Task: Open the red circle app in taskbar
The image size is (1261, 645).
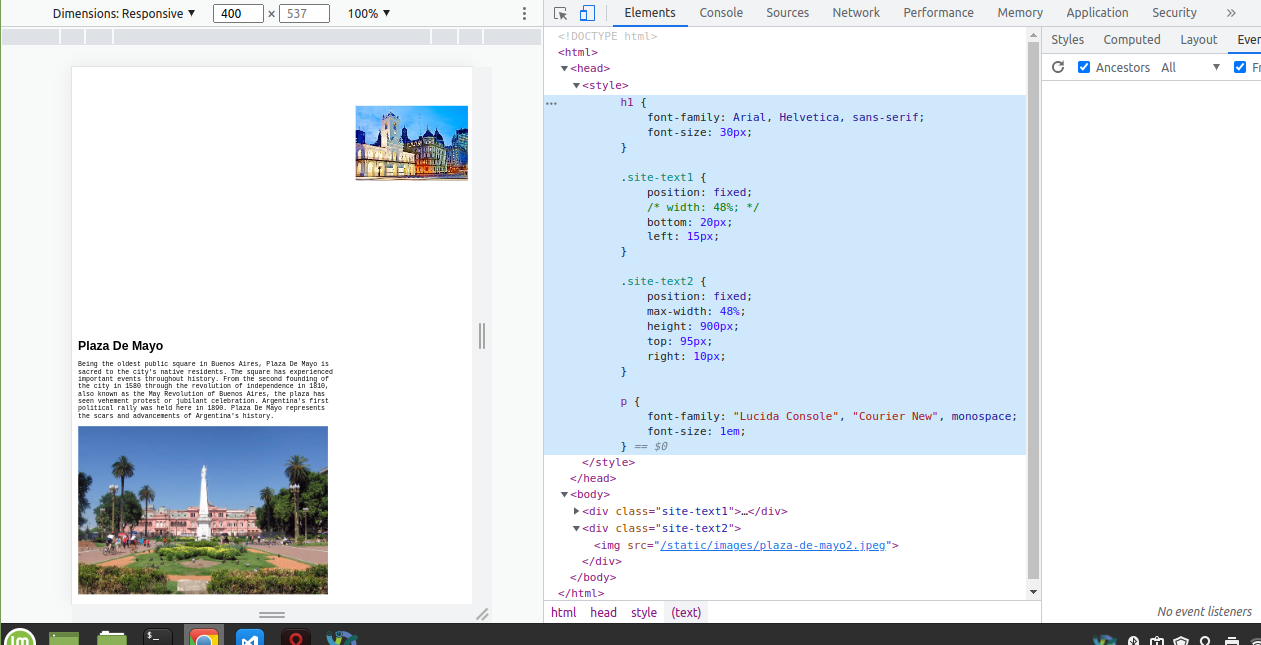Action: click(297, 637)
